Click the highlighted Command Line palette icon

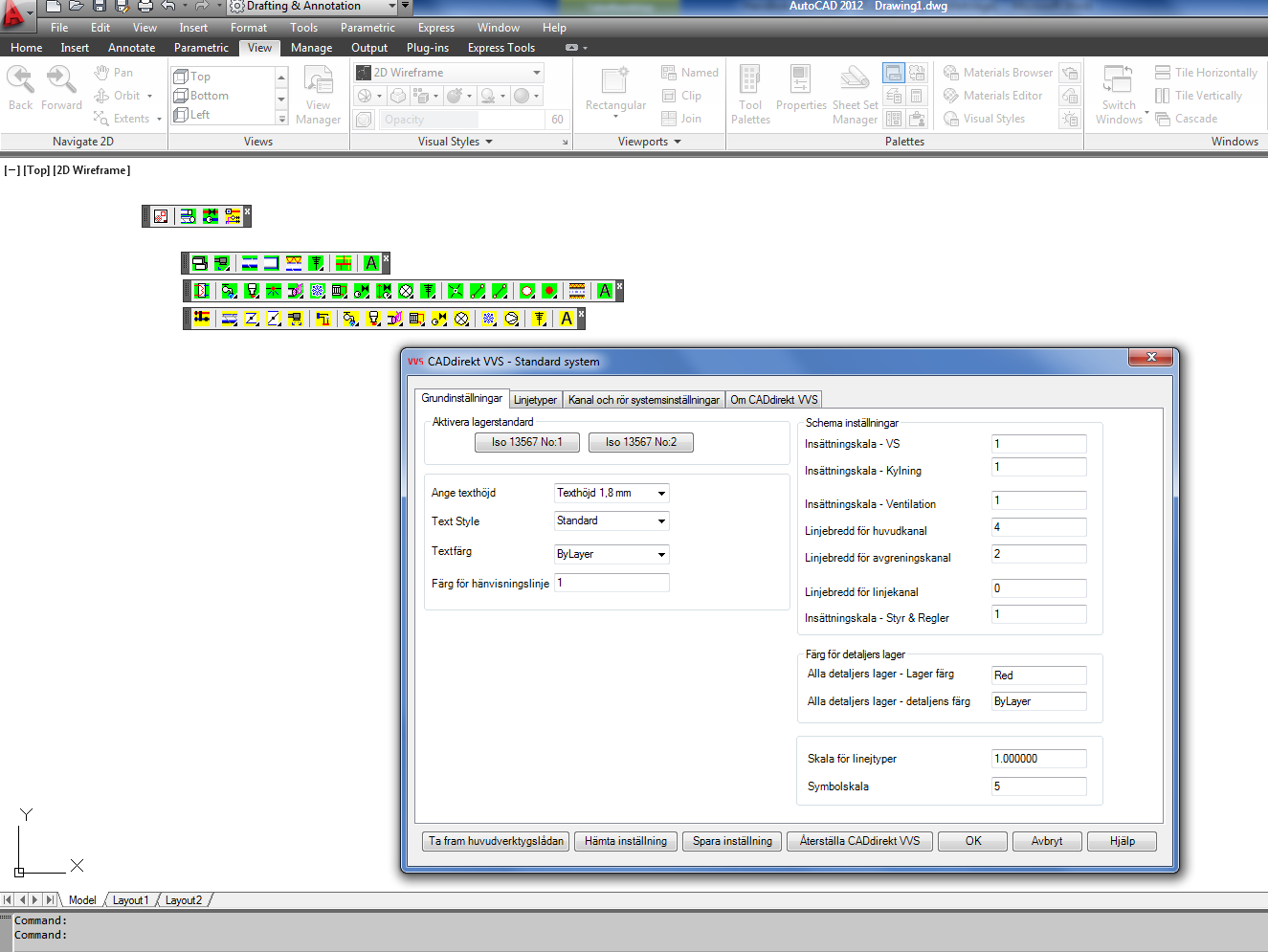[x=894, y=73]
